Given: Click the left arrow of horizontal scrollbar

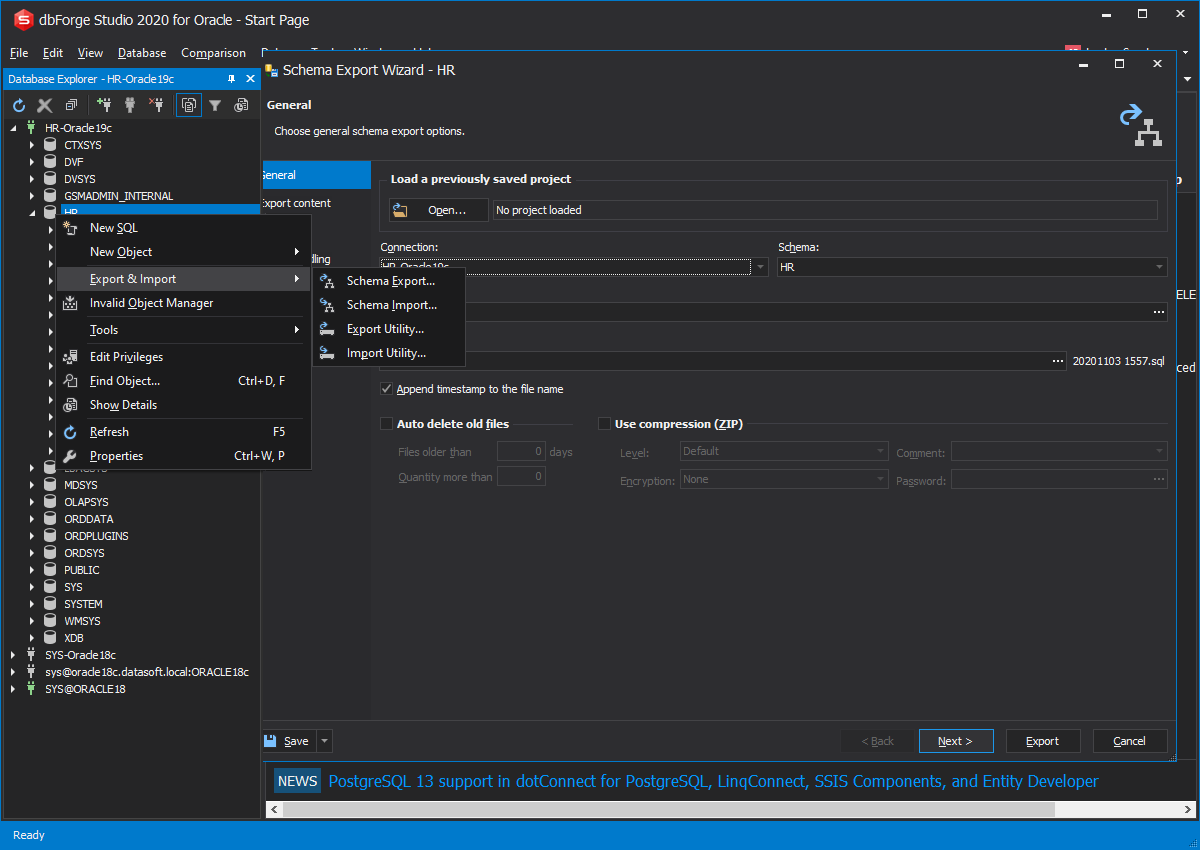Looking at the screenshot, I should pyautogui.click(x=272, y=808).
